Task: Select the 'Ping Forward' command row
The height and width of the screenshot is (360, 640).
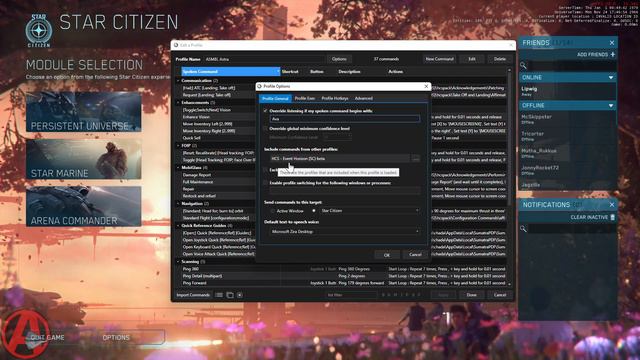Action: point(195,283)
